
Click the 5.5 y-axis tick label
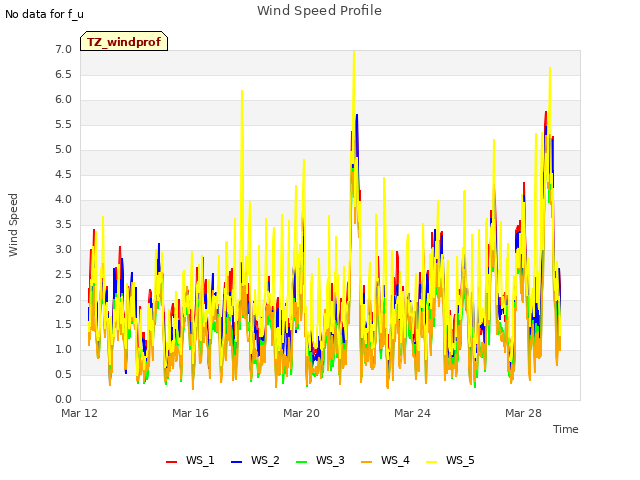point(63,125)
